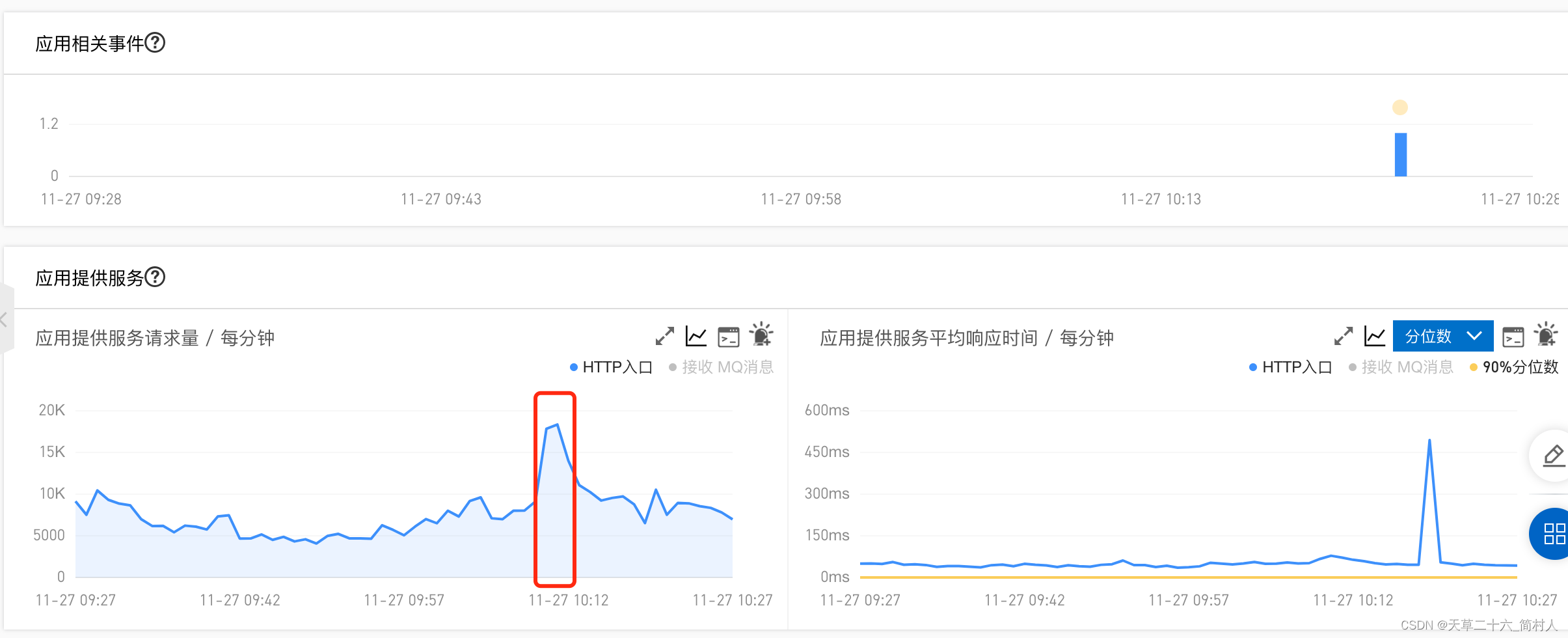Create alarm for request volume chart
The image size is (1568, 638).
(x=761, y=335)
